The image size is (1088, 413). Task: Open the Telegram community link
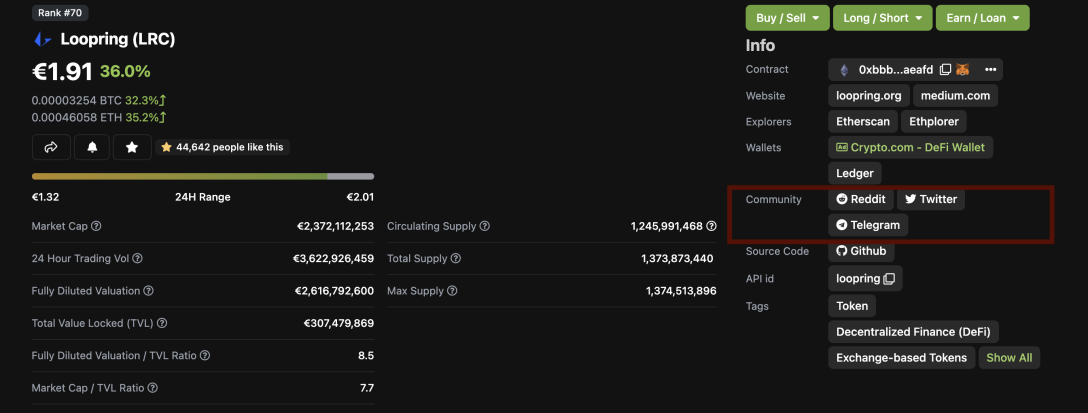tap(868, 225)
